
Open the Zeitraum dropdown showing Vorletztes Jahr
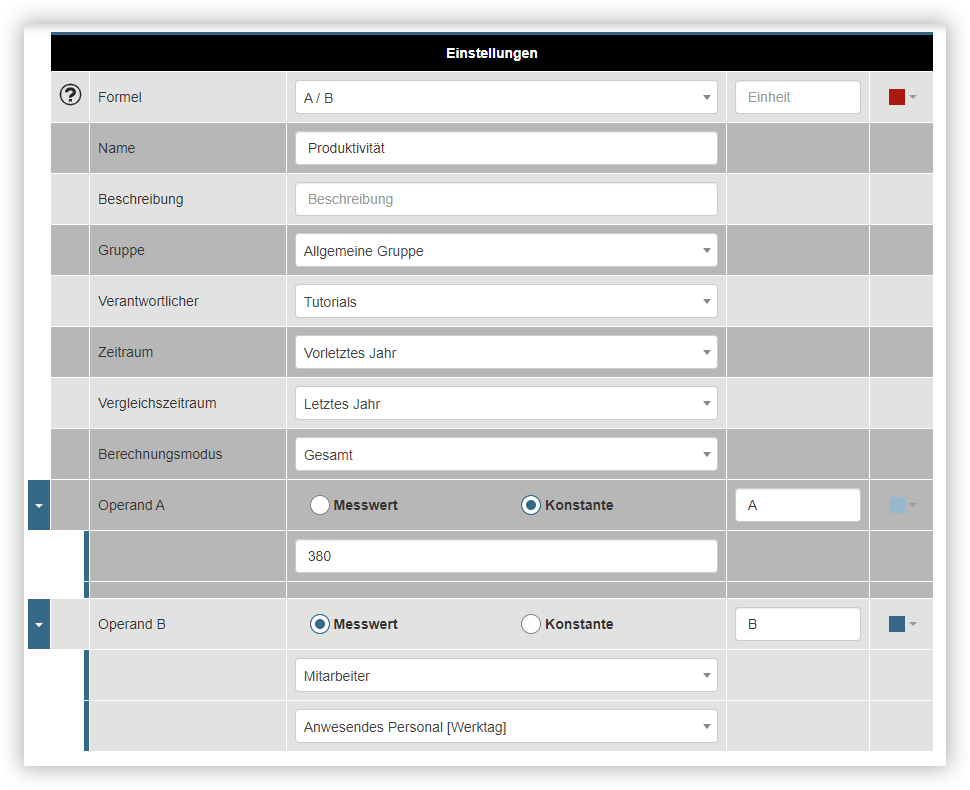(505, 352)
